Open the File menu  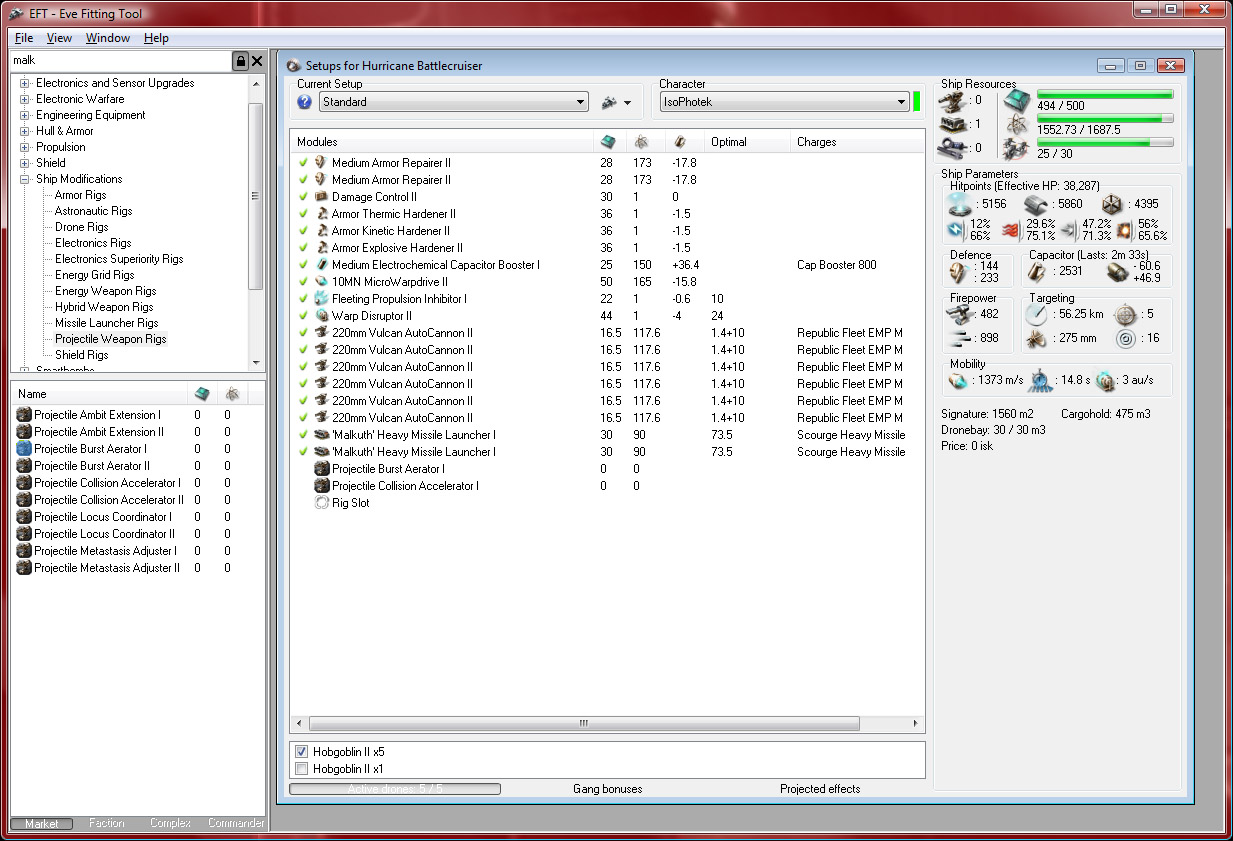coord(24,38)
